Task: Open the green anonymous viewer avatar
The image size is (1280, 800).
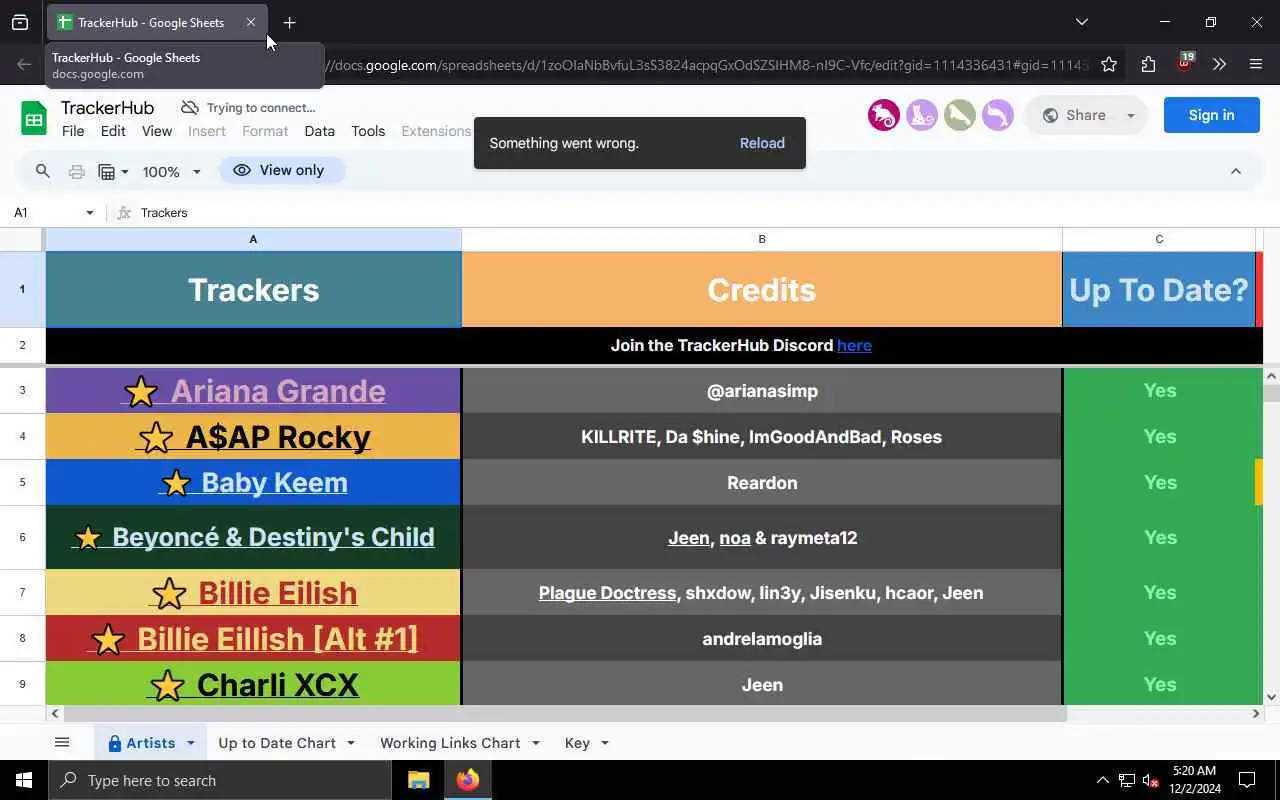Action: click(x=960, y=116)
